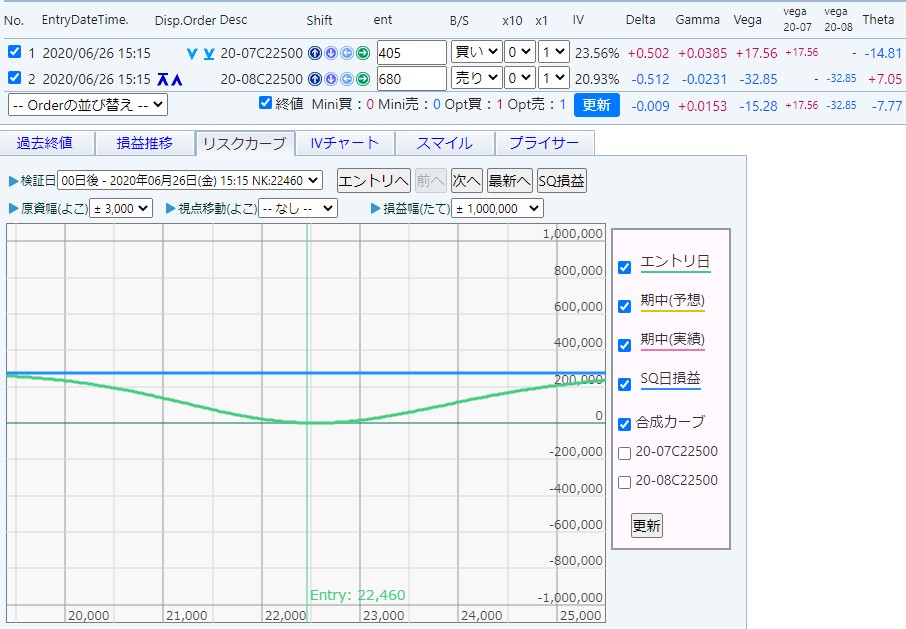Switch to IVチャート tab

(345, 143)
